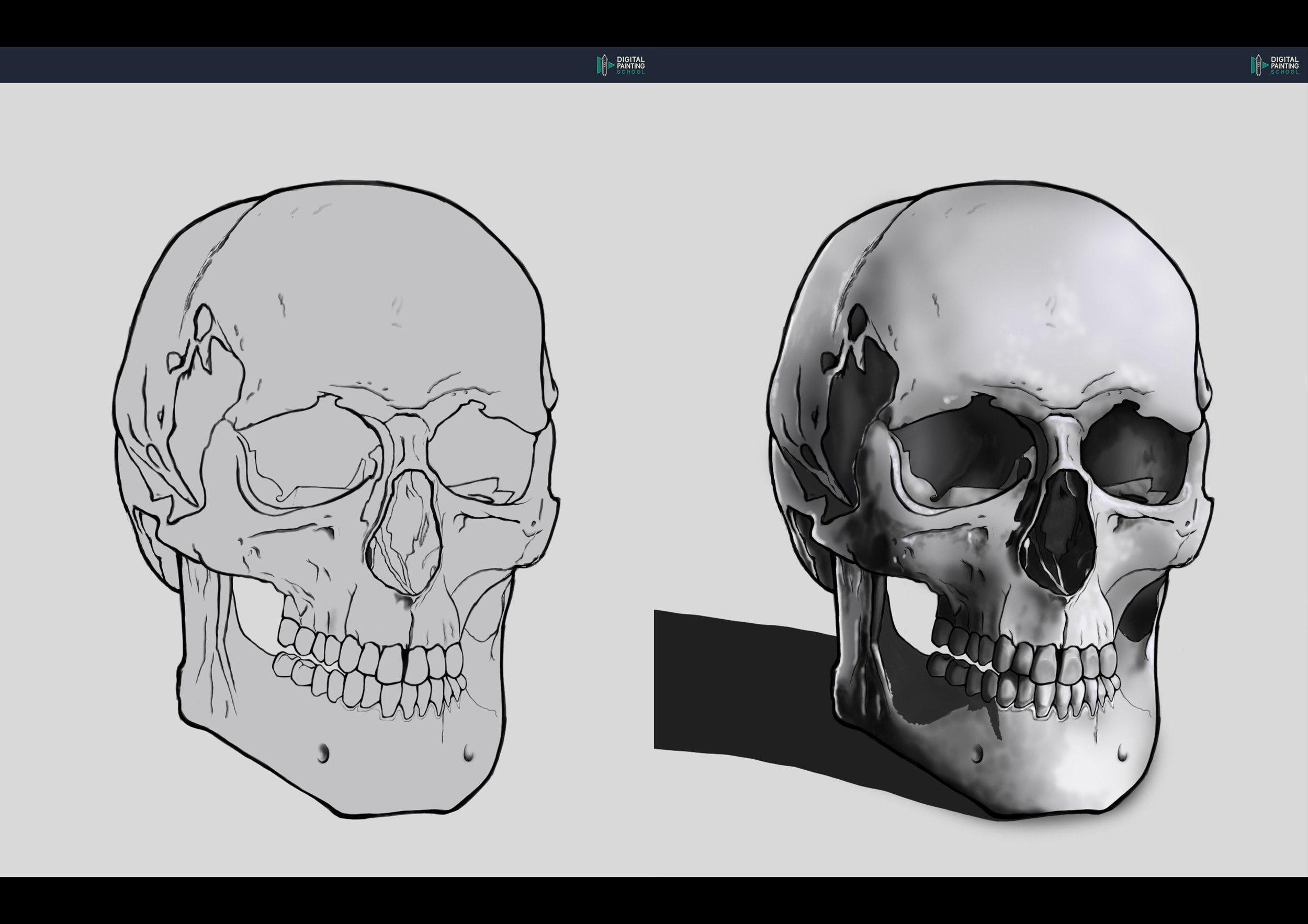Viewport: 1308px width, 924px height.
Task: Click the left eye socket of line-art skull
Action: point(310,455)
